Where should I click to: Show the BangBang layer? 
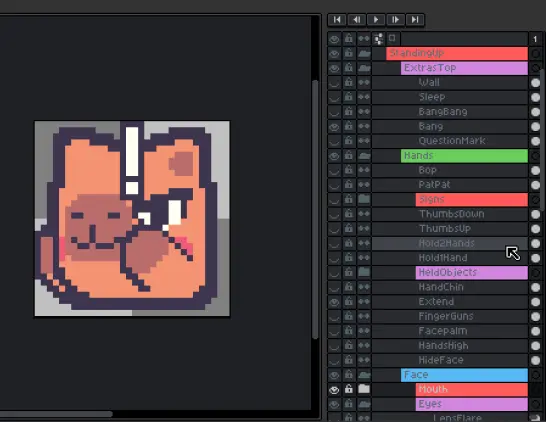(334, 112)
